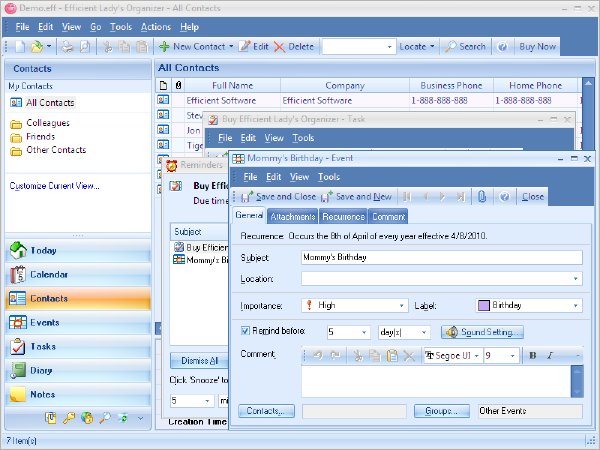Click the Redo icon in Comment toolbar
Viewport: 600px width, 450px height.
click(335, 355)
